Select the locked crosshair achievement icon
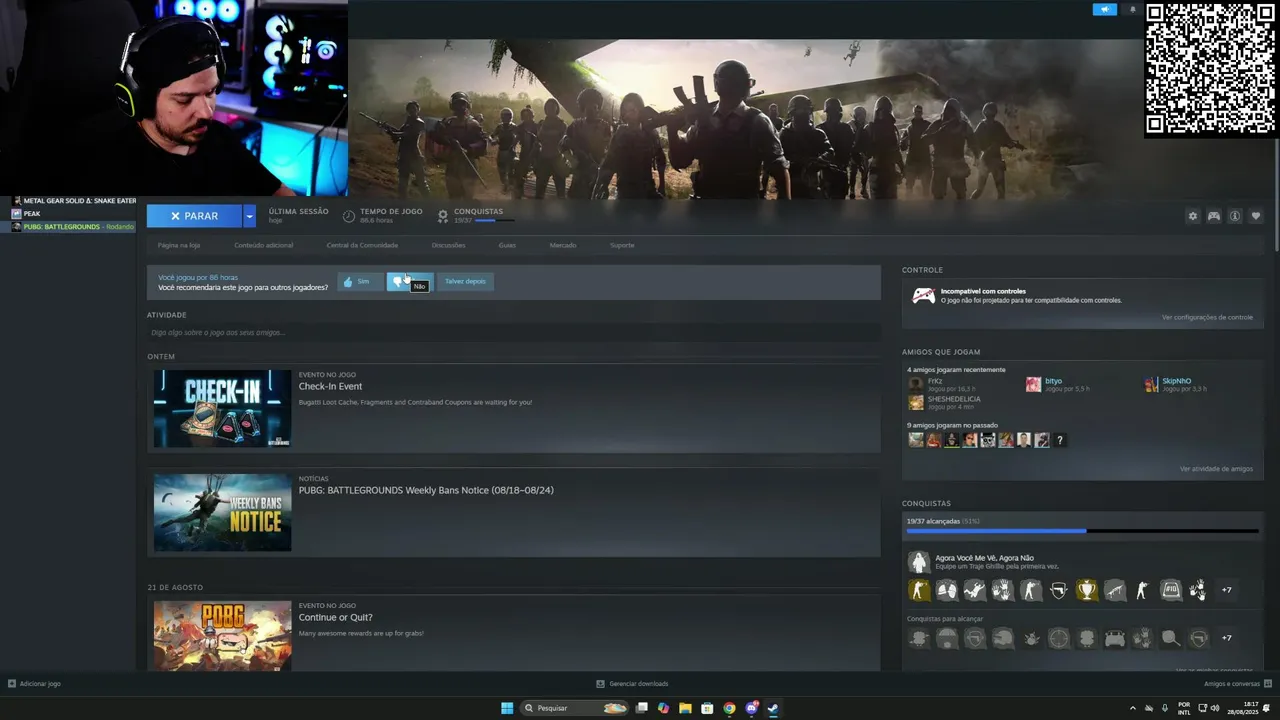1280x720 pixels. coord(1059,638)
